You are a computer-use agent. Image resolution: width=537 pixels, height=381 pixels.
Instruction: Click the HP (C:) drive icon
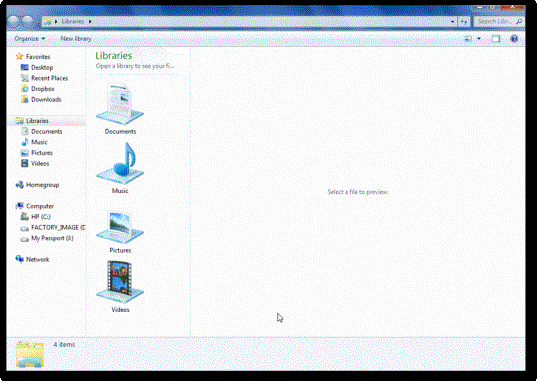(25, 217)
